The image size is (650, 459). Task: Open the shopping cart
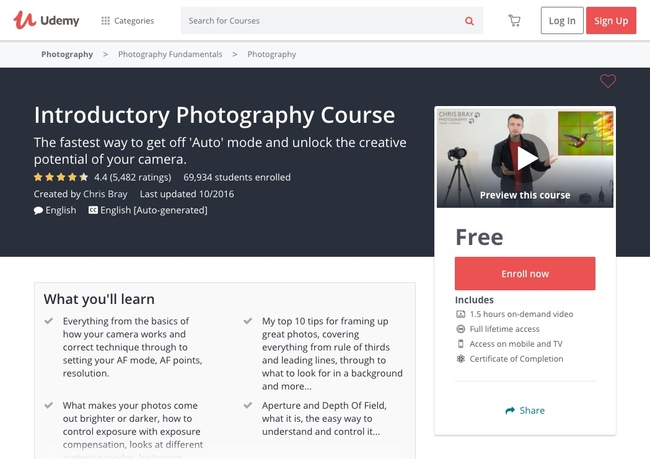coord(514,21)
